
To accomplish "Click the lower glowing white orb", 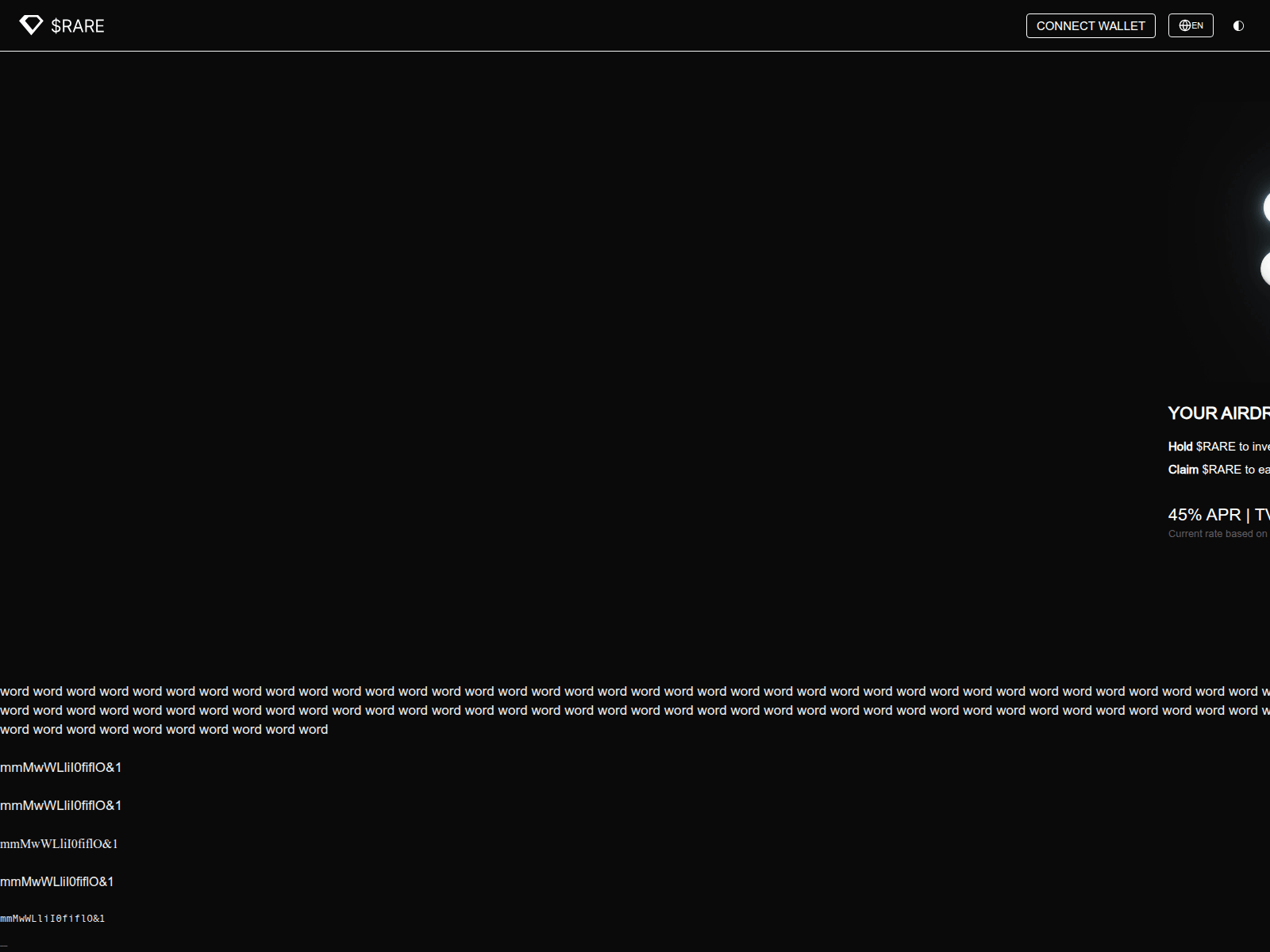I will (x=1265, y=269).
